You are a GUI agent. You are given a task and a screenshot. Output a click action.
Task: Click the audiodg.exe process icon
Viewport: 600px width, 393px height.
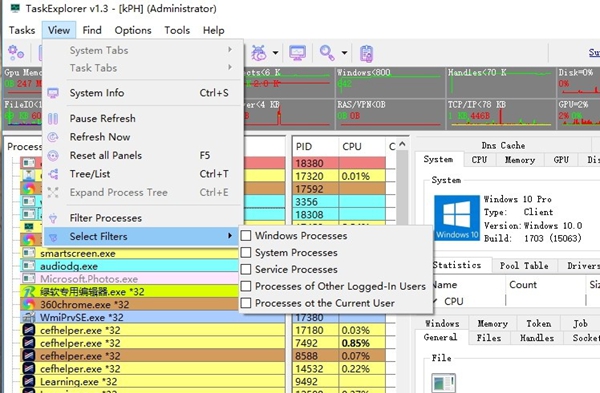(29, 266)
